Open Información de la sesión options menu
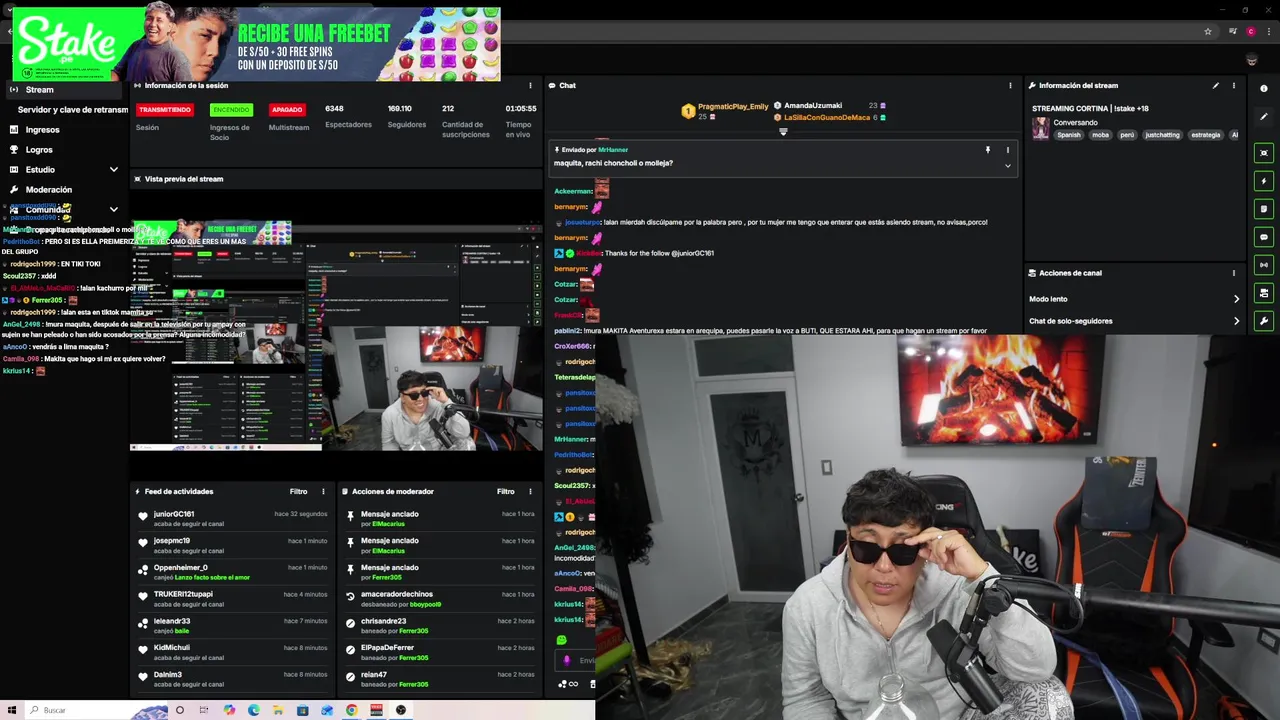 530,86
